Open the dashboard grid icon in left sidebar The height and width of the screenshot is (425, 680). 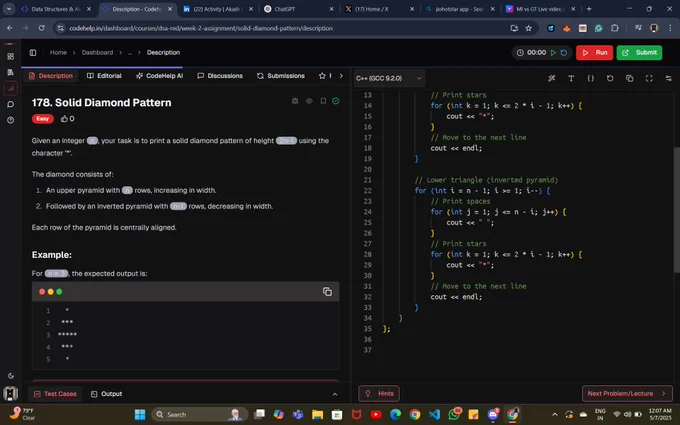[x=10, y=56]
